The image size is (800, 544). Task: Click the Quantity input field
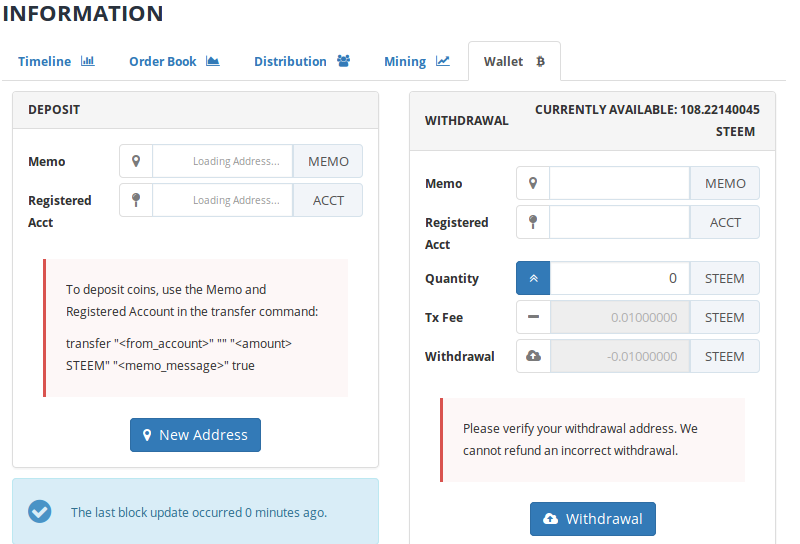(619, 278)
